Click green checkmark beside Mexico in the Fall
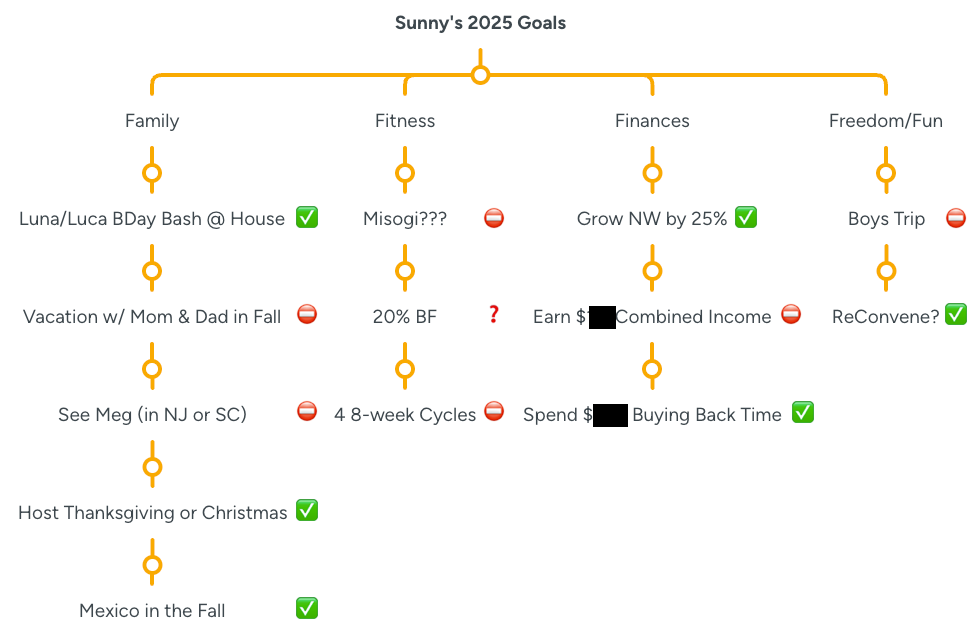980x638 pixels. click(307, 608)
